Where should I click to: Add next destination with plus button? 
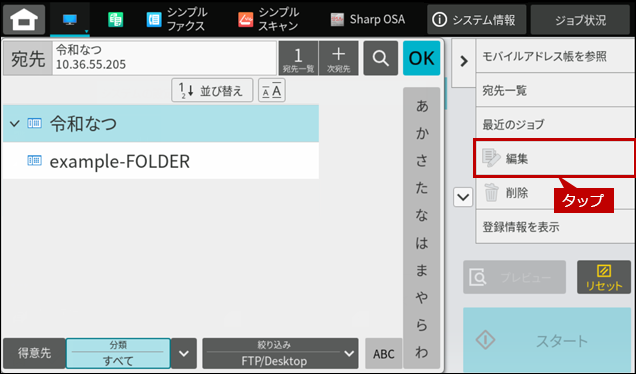[339, 58]
